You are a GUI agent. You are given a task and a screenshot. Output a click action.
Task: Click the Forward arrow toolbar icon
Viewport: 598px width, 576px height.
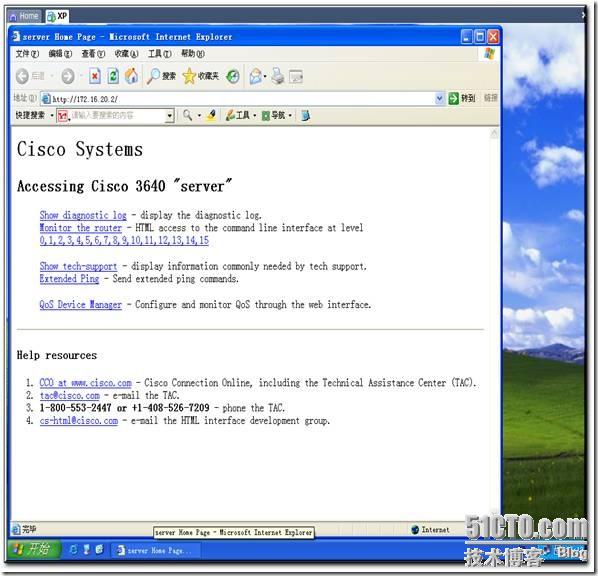(68, 76)
